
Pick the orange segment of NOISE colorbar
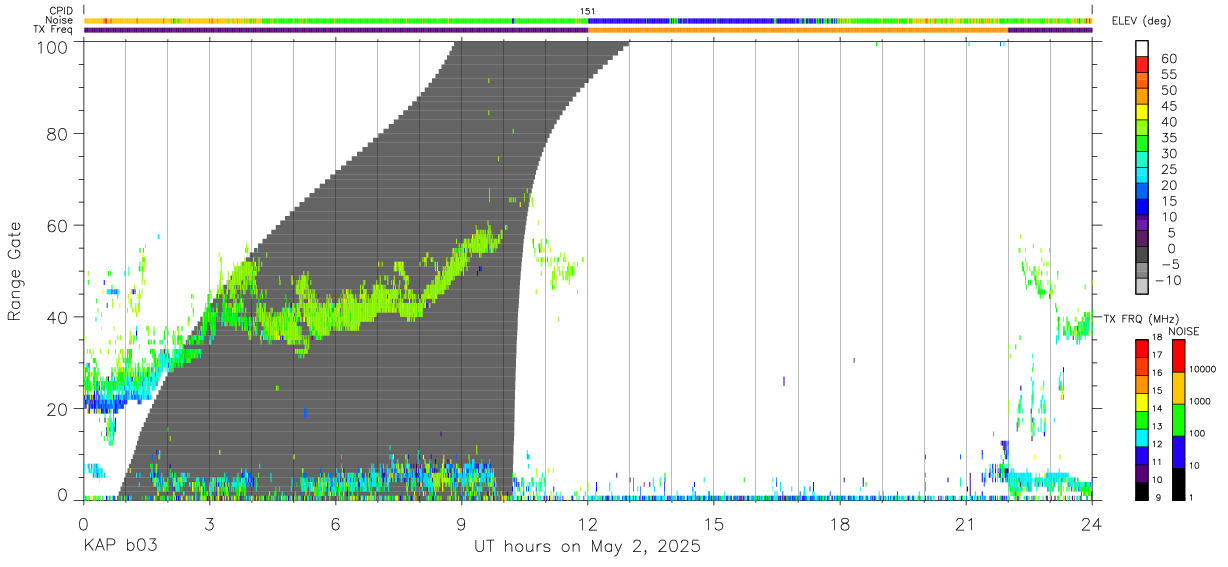[1178, 388]
